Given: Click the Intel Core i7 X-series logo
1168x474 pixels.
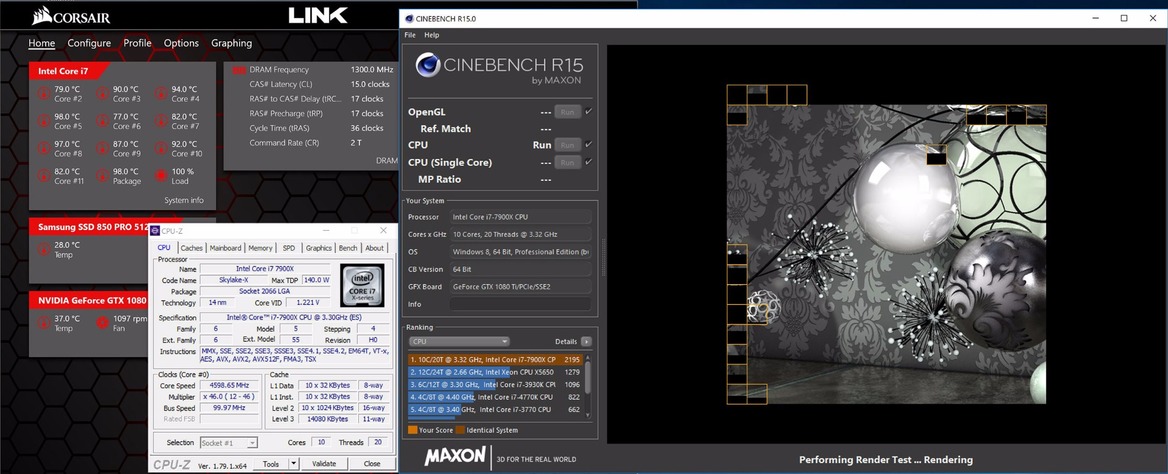Looking at the screenshot, I should pos(362,285).
